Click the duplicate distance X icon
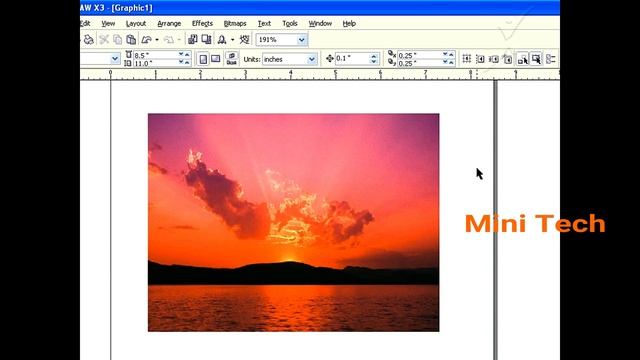Viewport: 640px width, 360px height. [x=392, y=54]
